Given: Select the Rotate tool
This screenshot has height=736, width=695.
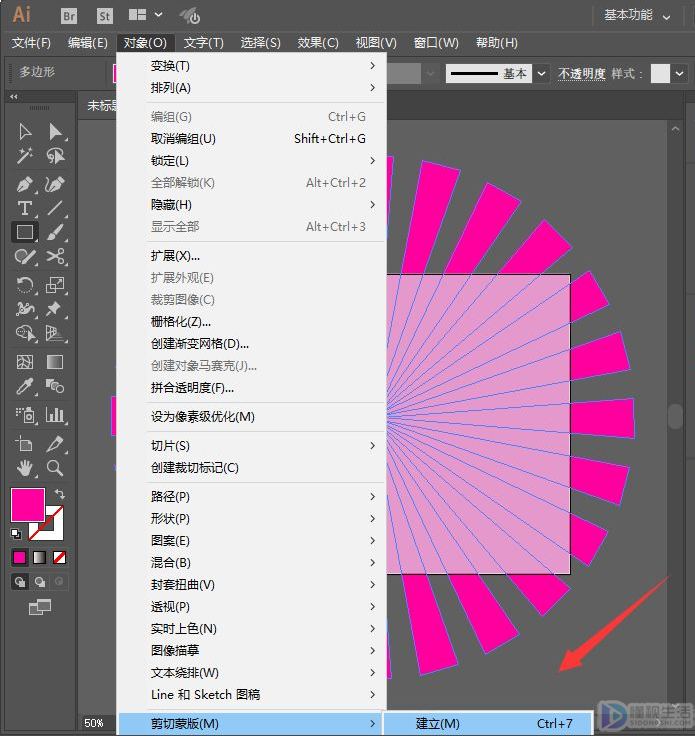Looking at the screenshot, I should click(x=25, y=285).
